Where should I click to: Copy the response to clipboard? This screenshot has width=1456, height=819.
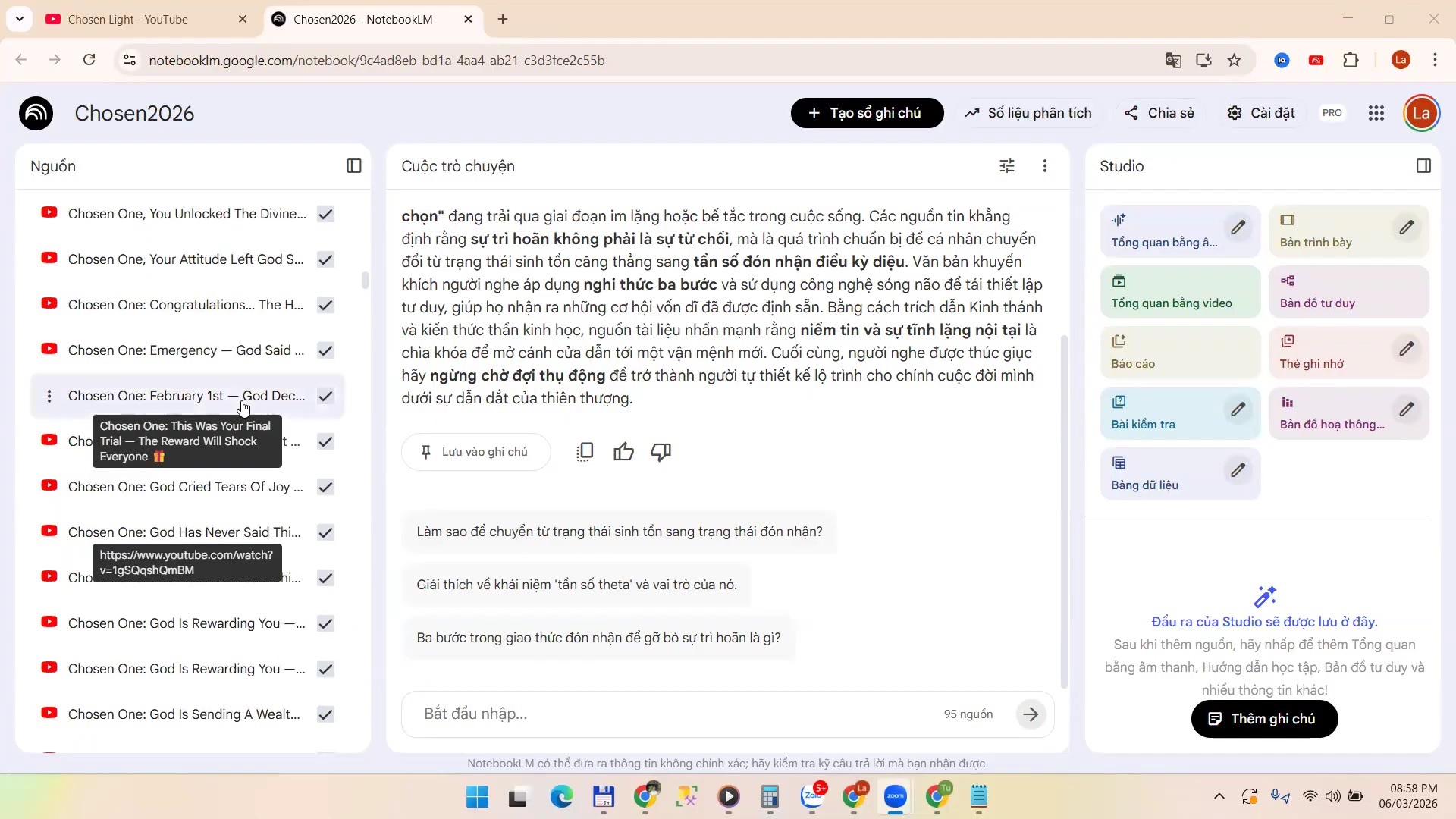[585, 452]
